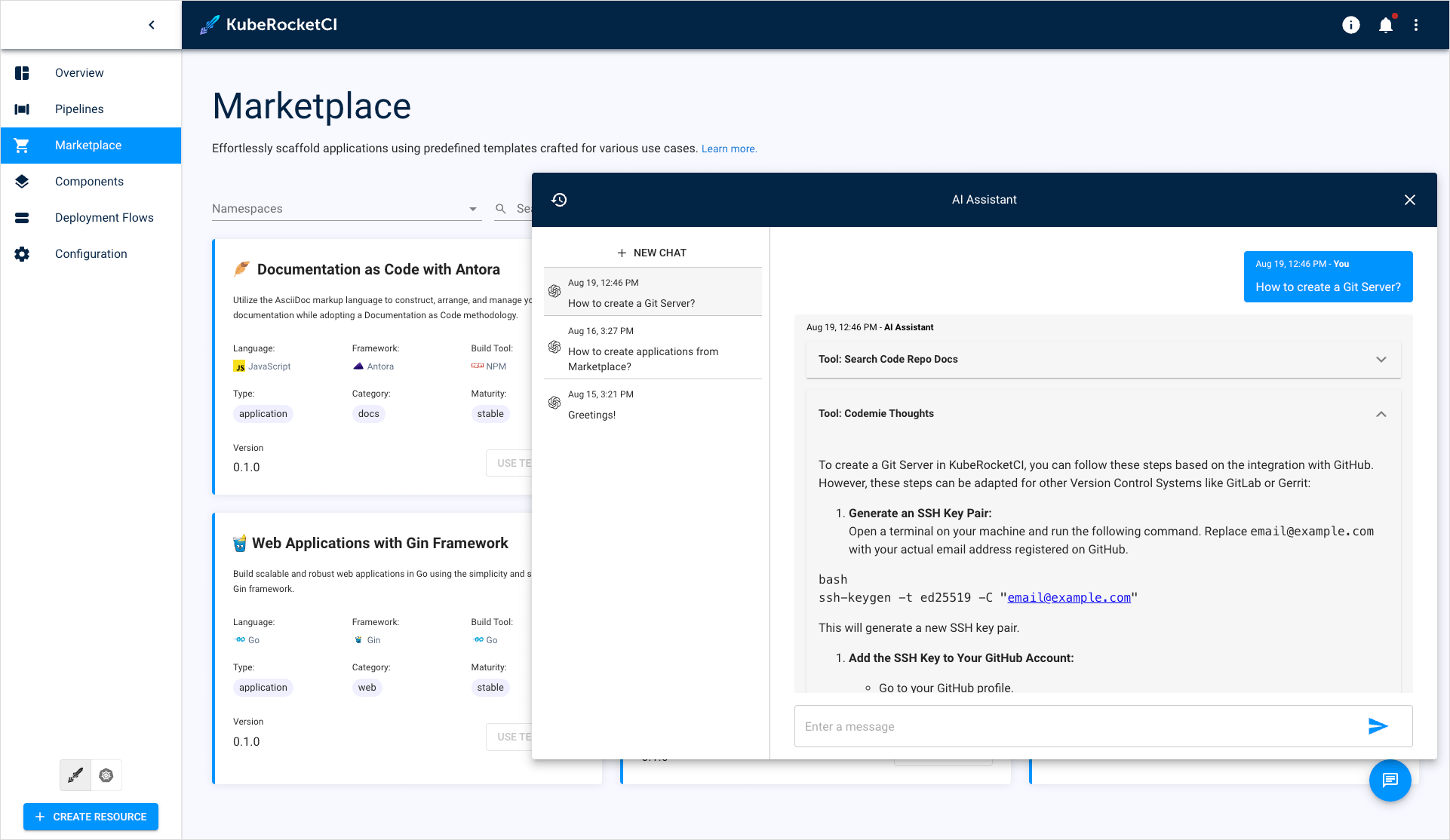Select the Components sidebar icon

pyautogui.click(x=22, y=181)
